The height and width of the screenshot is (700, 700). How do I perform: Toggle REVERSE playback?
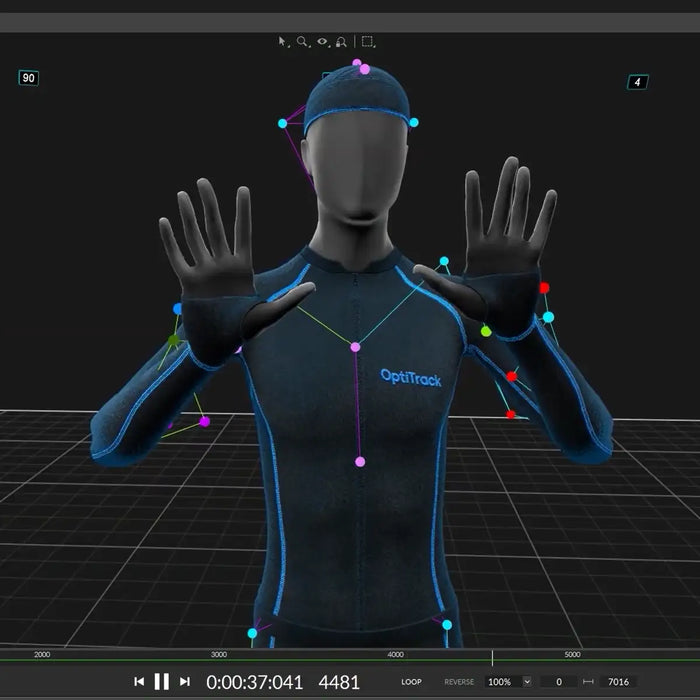point(459,682)
